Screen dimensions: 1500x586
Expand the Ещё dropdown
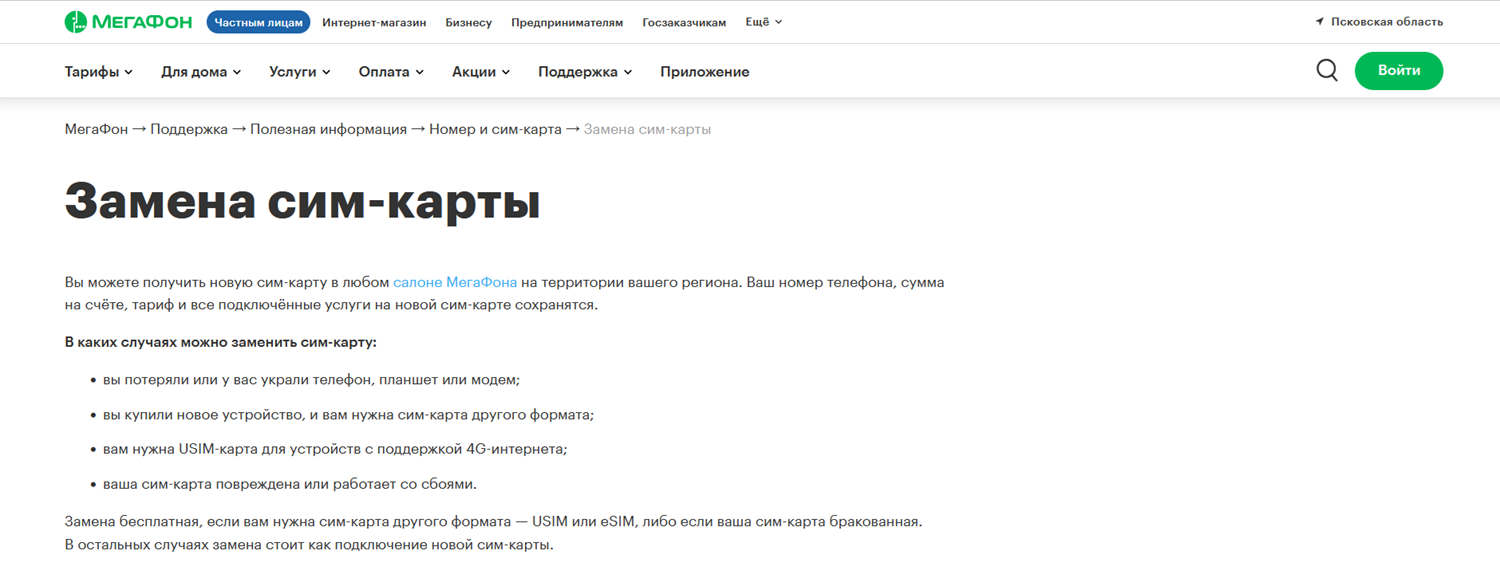[764, 22]
